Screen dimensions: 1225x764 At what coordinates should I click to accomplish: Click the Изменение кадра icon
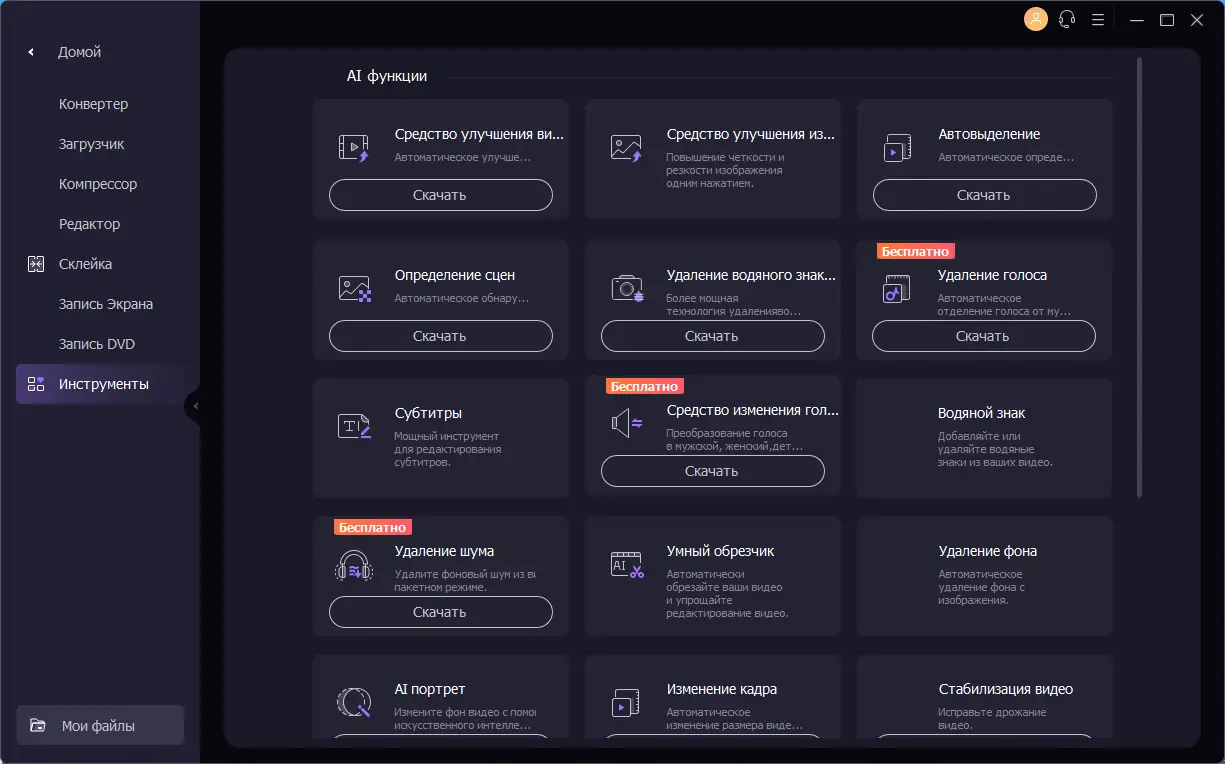click(626, 702)
